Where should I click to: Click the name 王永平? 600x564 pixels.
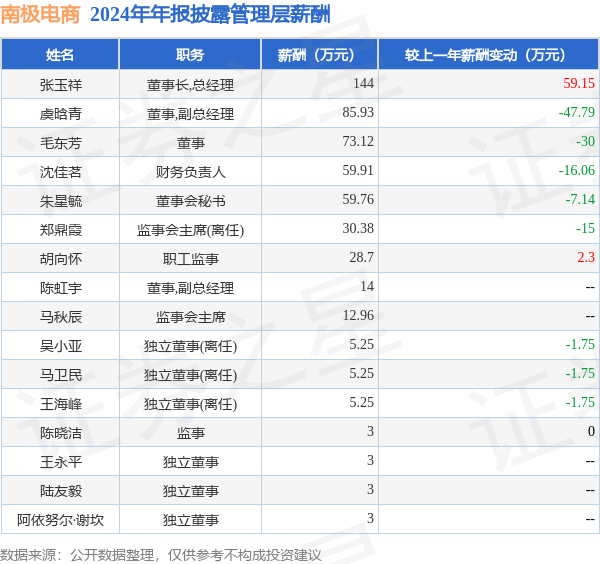pyautogui.click(x=61, y=462)
